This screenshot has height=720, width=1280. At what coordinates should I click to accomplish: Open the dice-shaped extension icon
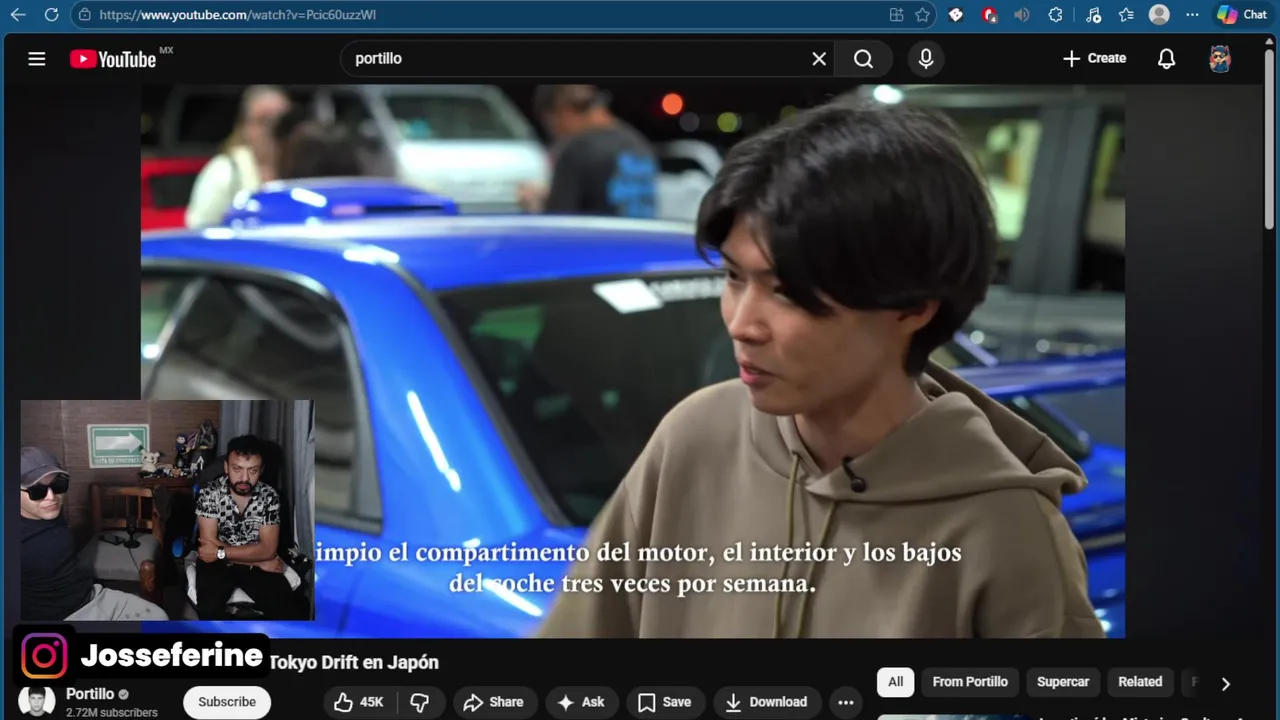click(956, 15)
